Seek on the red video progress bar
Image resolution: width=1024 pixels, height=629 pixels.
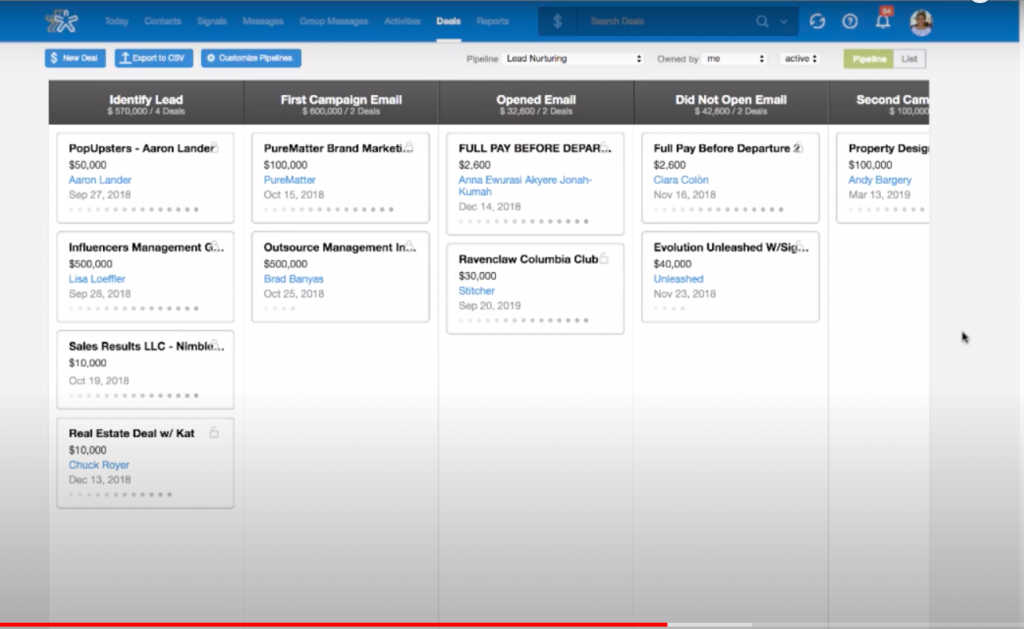(333, 625)
